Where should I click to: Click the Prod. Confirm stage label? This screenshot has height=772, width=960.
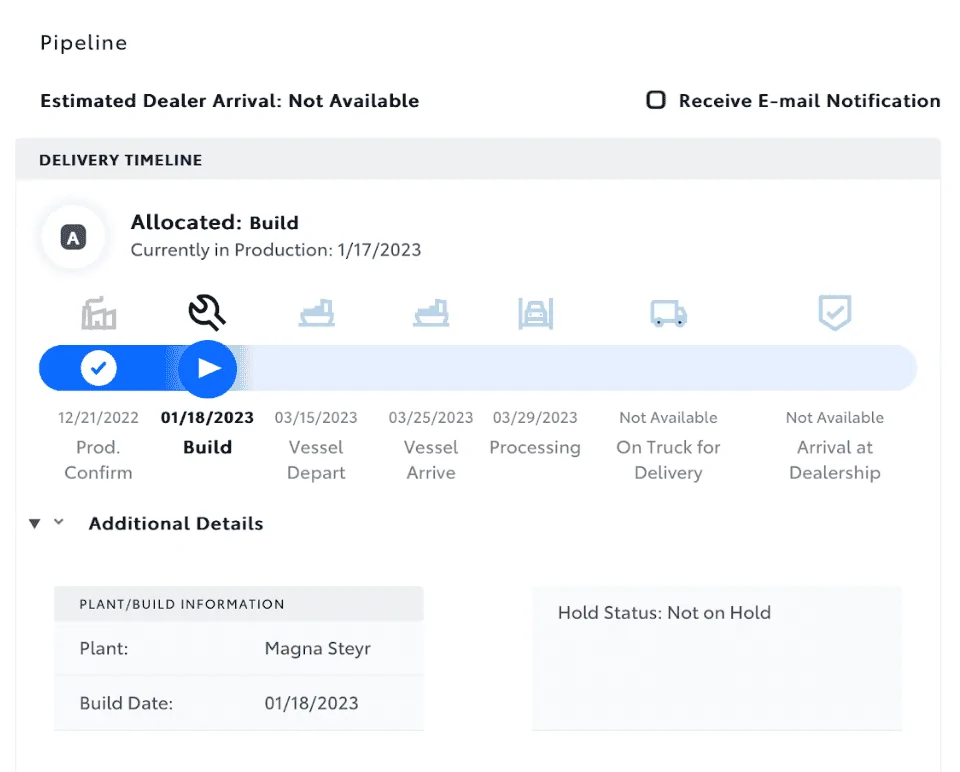click(98, 460)
